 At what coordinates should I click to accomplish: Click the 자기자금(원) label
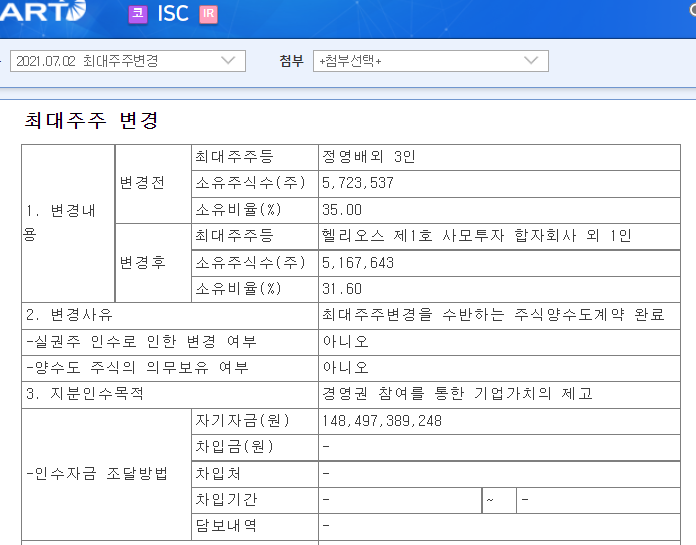click(x=242, y=420)
